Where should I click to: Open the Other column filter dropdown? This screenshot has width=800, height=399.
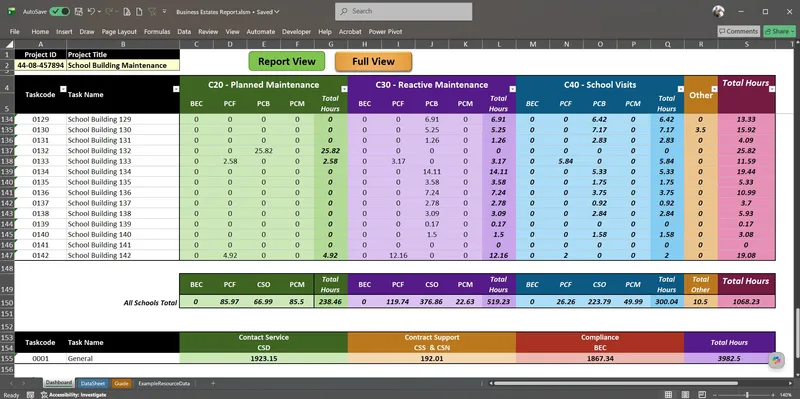pos(714,89)
